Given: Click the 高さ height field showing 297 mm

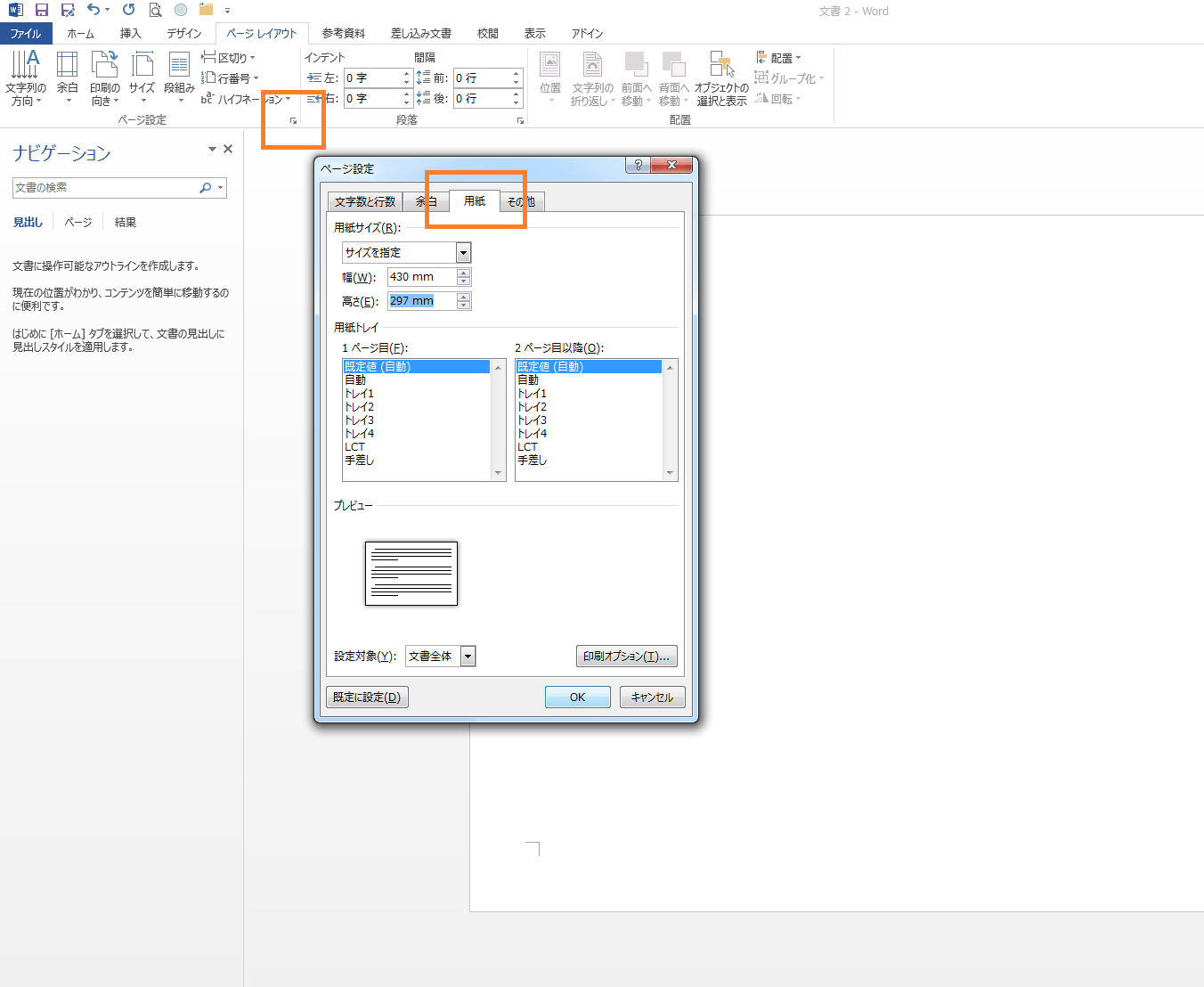Looking at the screenshot, I should pos(422,301).
